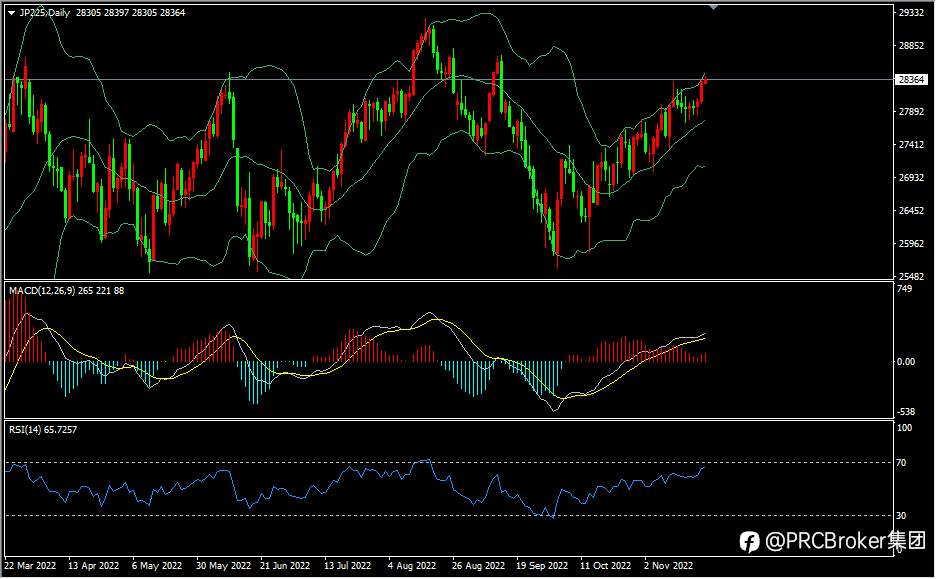Click date label 2 Nov 2022
The width and height of the screenshot is (936, 579).
pyautogui.click(x=669, y=565)
